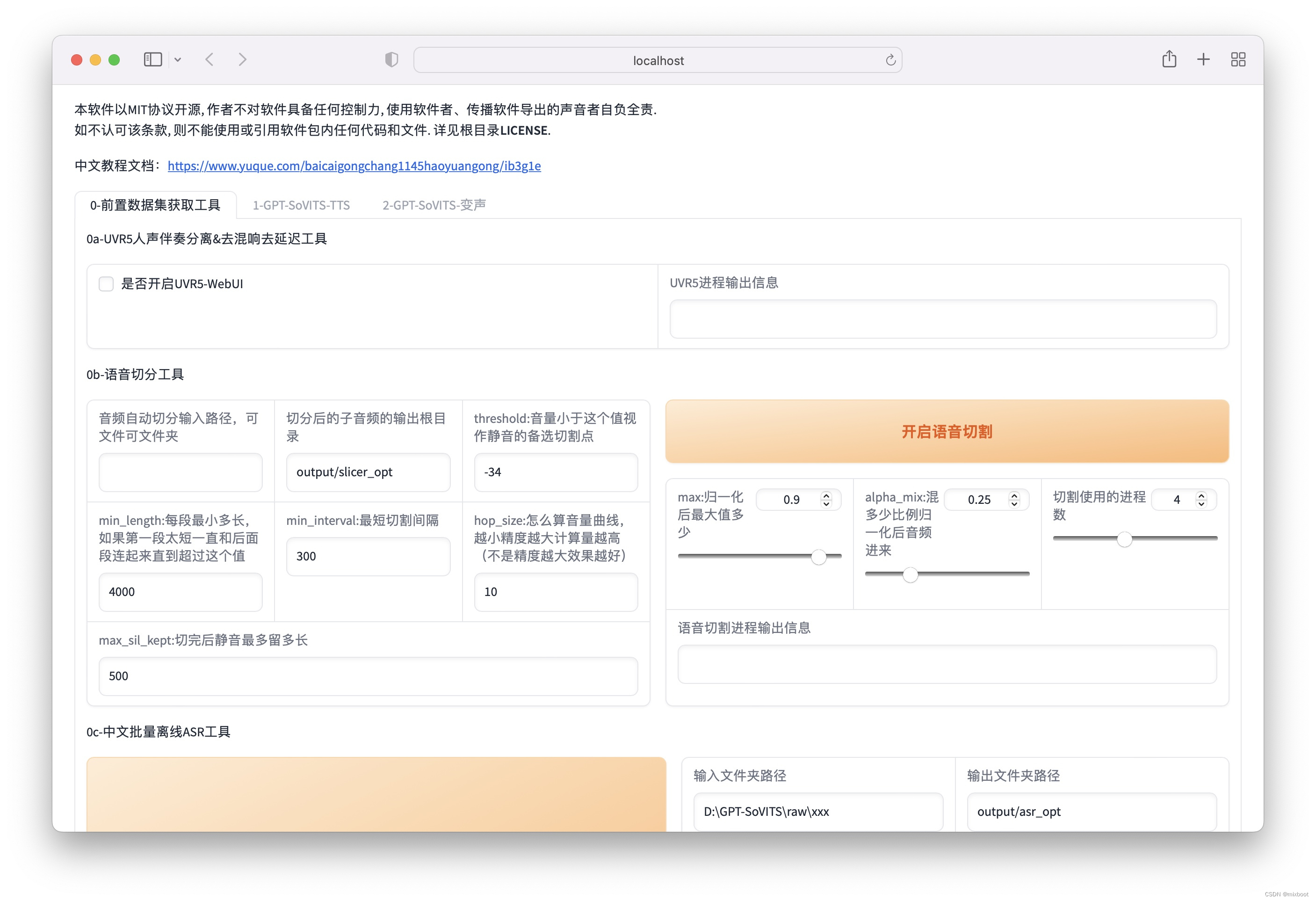The width and height of the screenshot is (1316, 901).
Task: Switch to the 1-GPT-SoVITS-TTS tab
Action: click(x=301, y=205)
